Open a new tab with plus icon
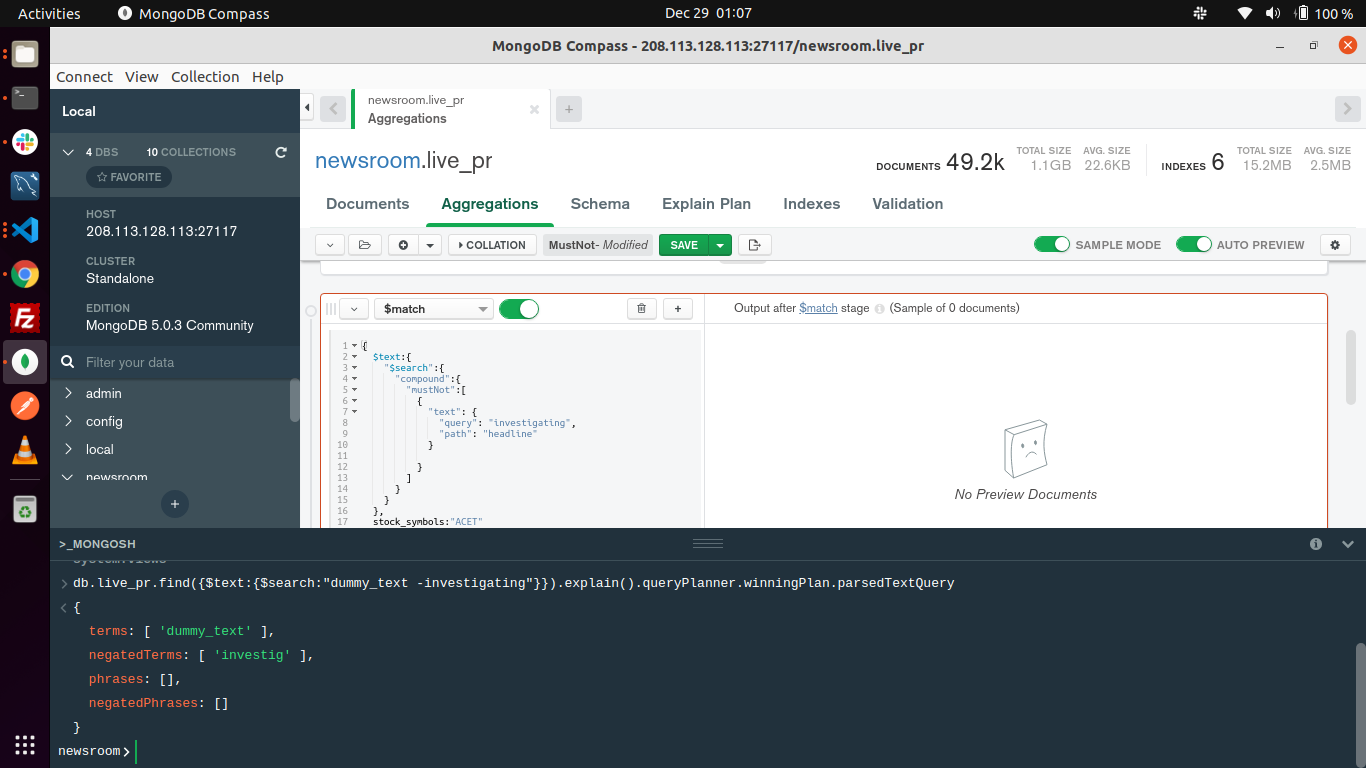This screenshot has height=768, width=1366. tap(568, 109)
